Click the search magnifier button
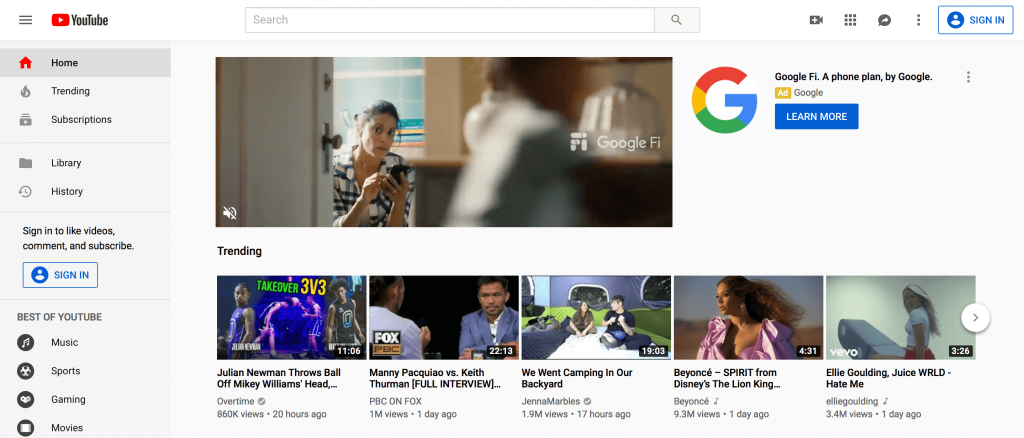 [x=677, y=20]
